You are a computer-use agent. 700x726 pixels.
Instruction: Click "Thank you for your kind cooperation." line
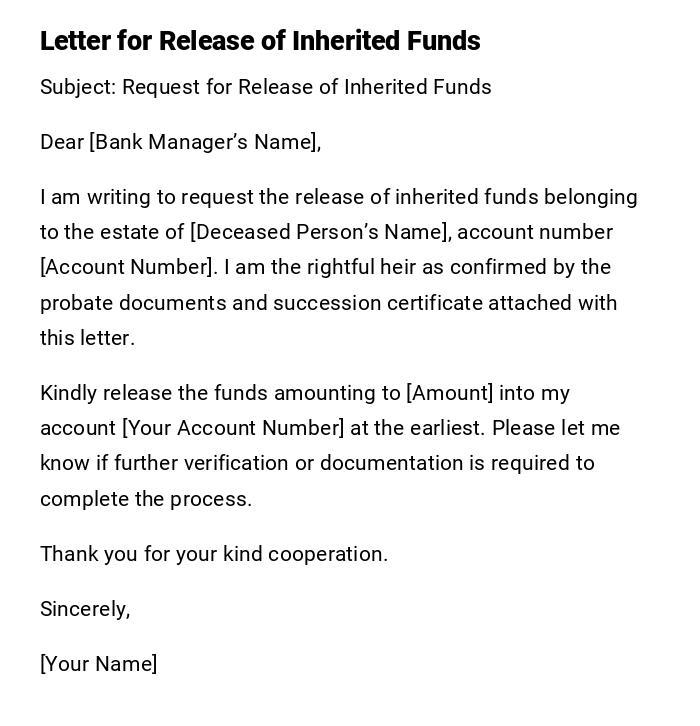213,554
